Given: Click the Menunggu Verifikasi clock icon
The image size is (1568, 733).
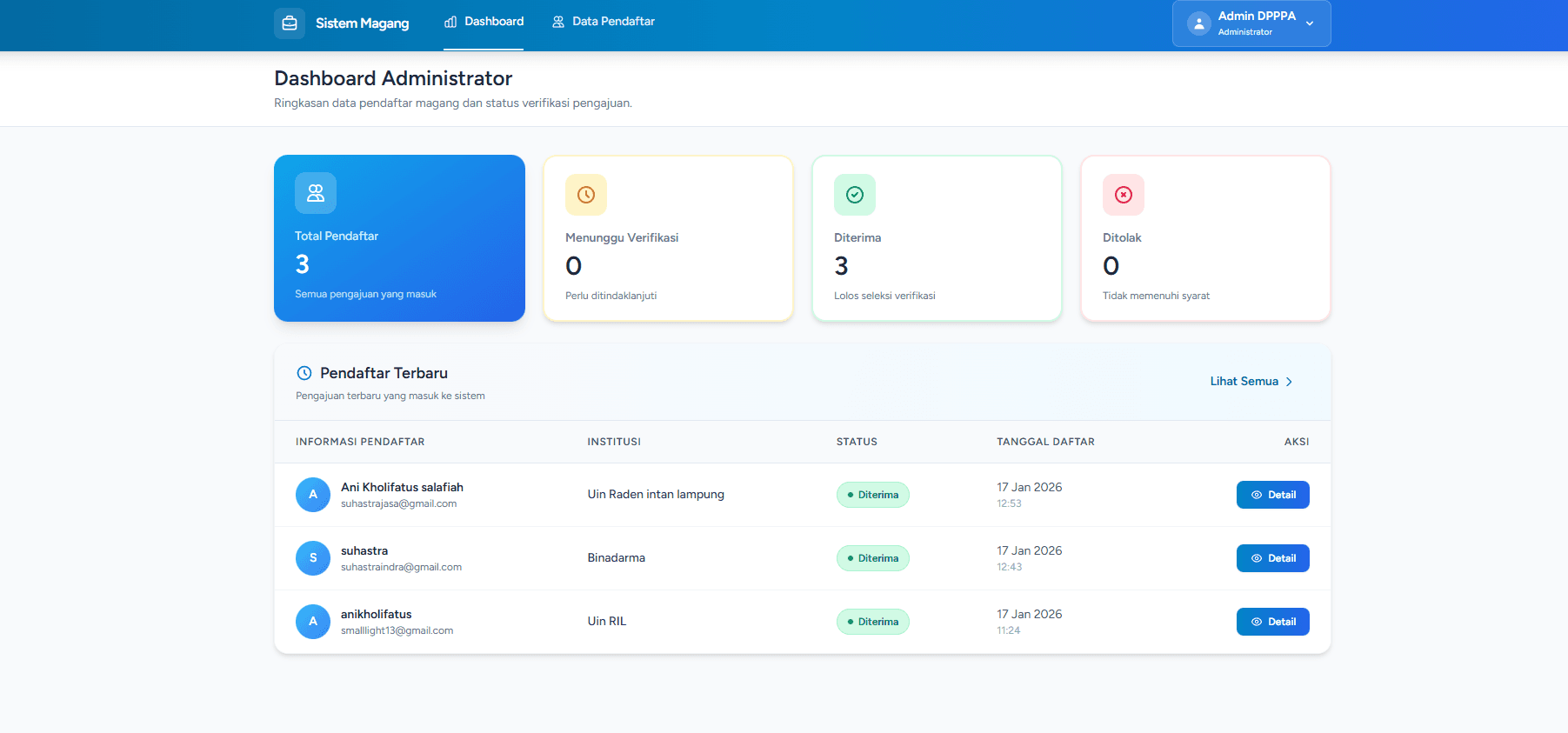Looking at the screenshot, I should (x=586, y=195).
